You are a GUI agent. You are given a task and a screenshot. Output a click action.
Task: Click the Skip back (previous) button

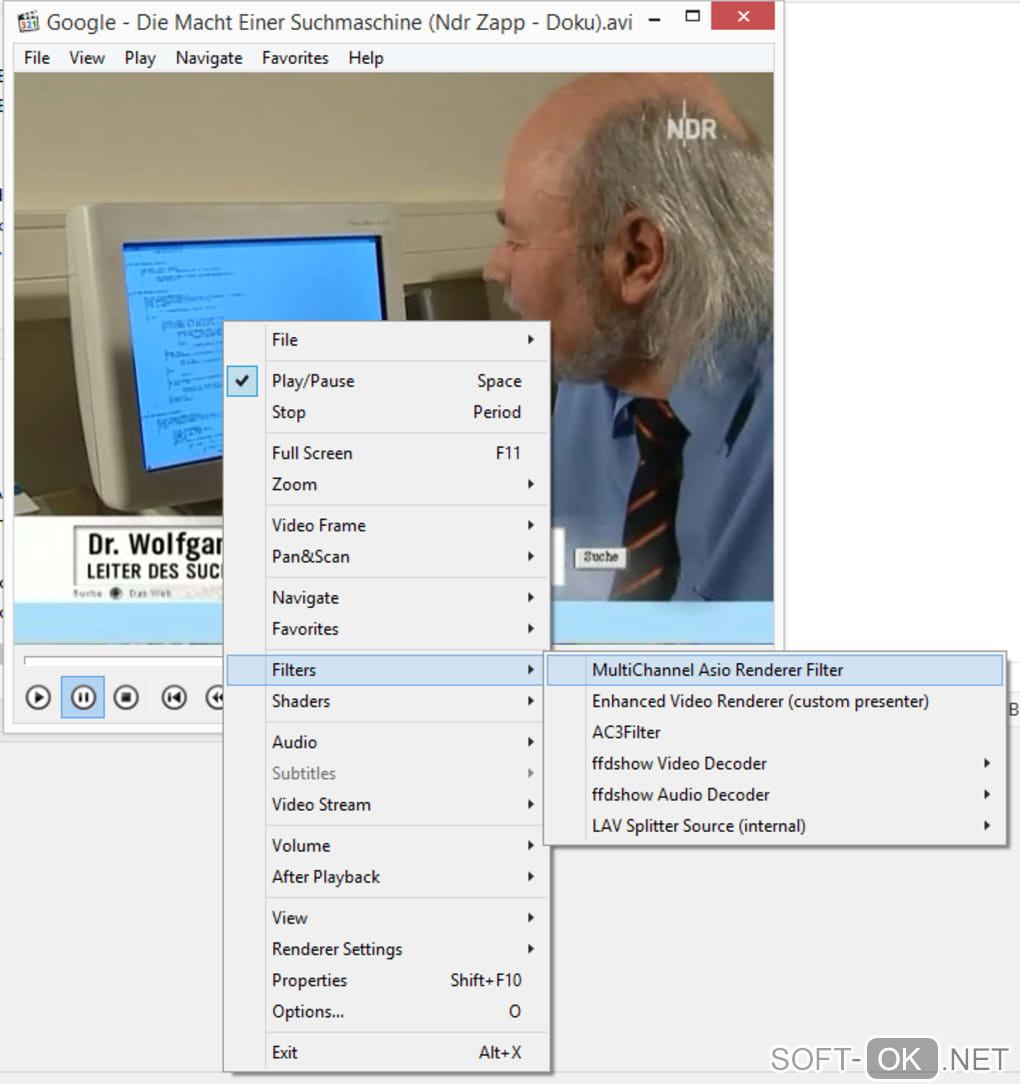[x=174, y=697]
